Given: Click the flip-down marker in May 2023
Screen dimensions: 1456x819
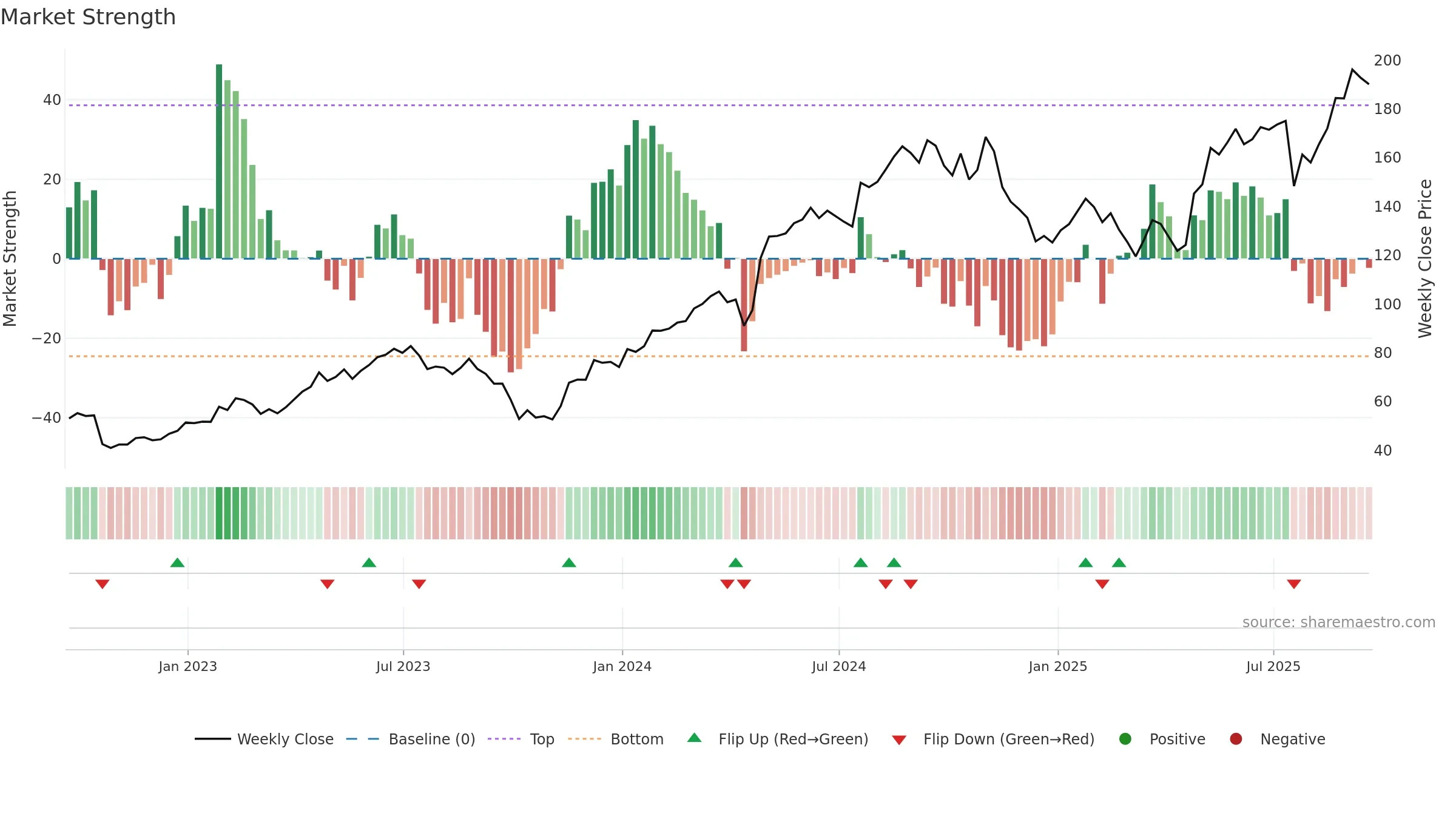Looking at the screenshot, I should tap(328, 584).
